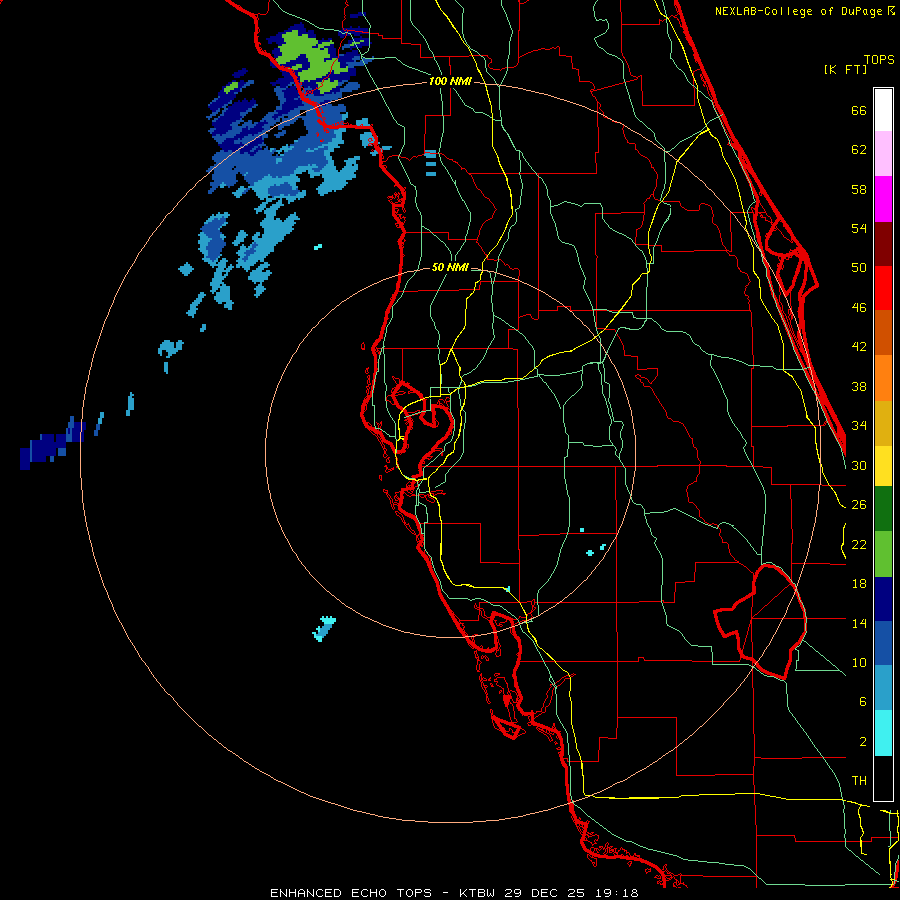The width and height of the screenshot is (900, 900).
Task: Click the yellow 30 K FT legend swatch
Action: 883,466
